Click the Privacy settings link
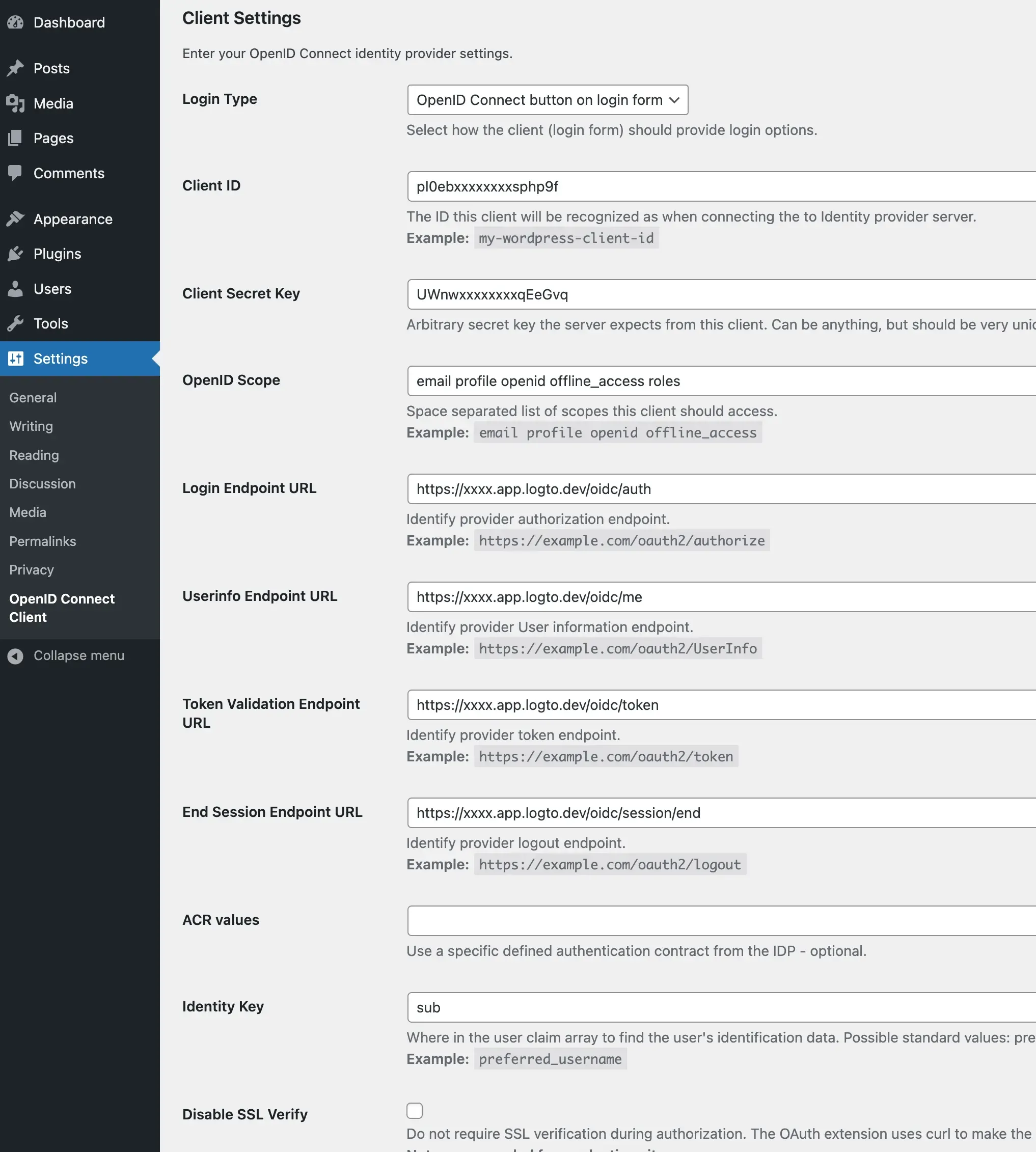This screenshot has height=1152, width=1036. point(31,569)
